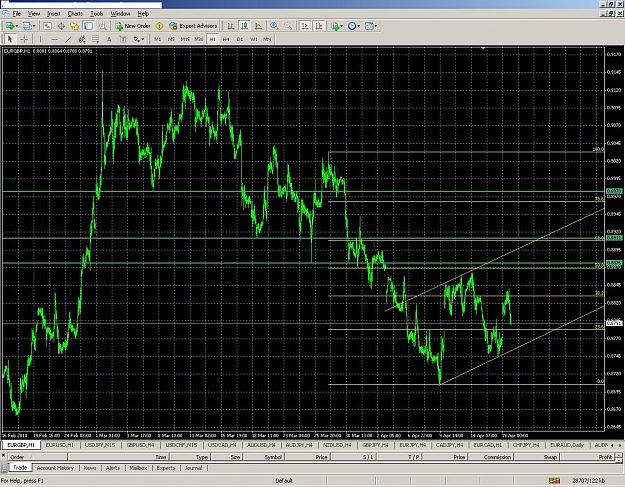Open the New Chart toolbar button
The height and width of the screenshot is (487, 625).
(9, 26)
